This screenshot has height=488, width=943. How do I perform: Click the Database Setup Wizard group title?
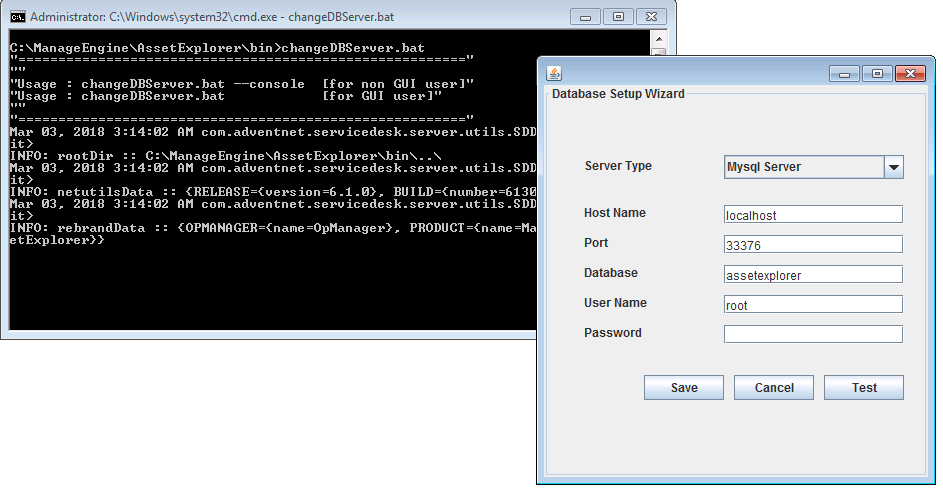click(618, 94)
